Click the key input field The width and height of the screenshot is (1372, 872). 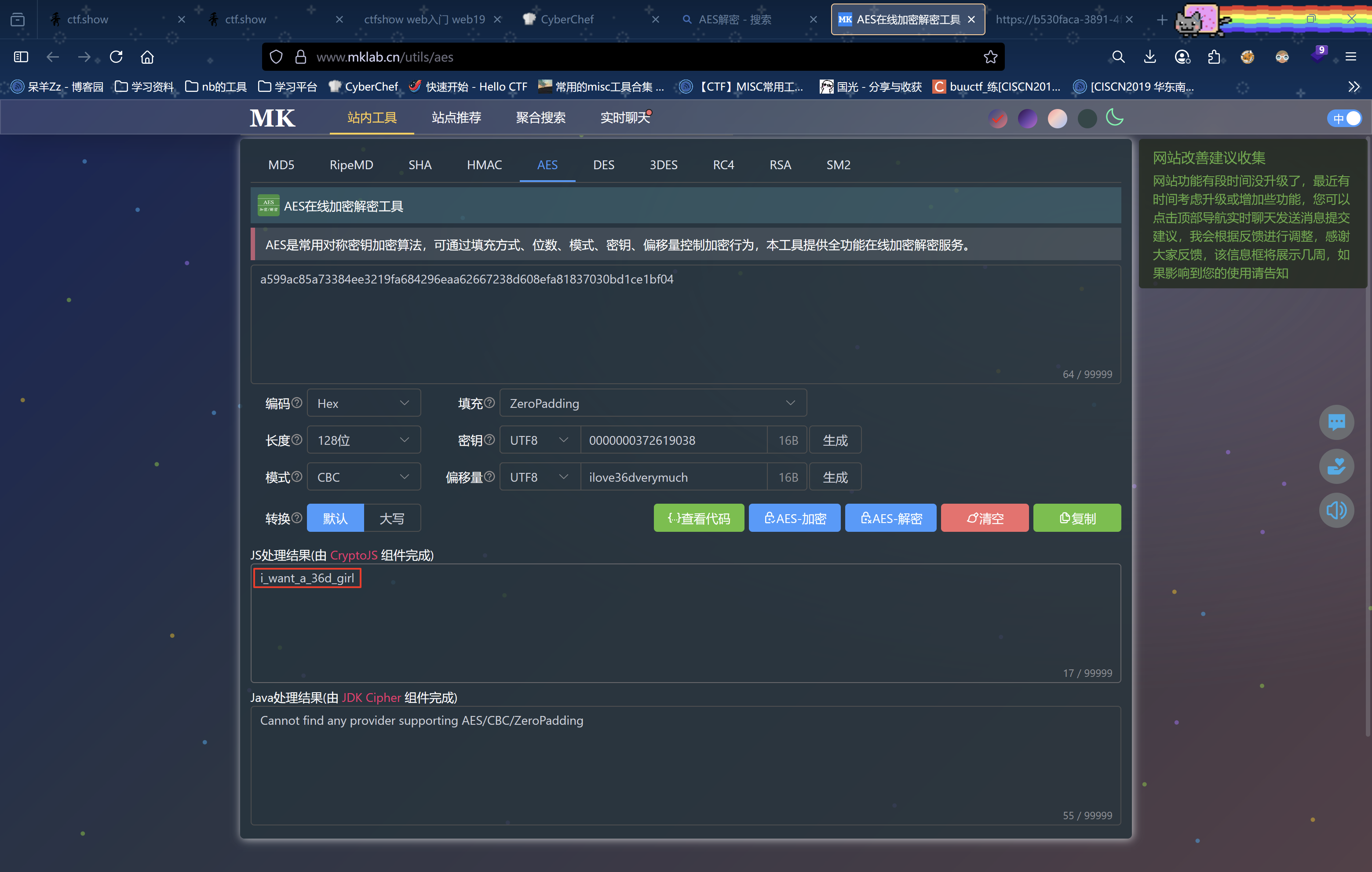pyautogui.click(x=673, y=440)
